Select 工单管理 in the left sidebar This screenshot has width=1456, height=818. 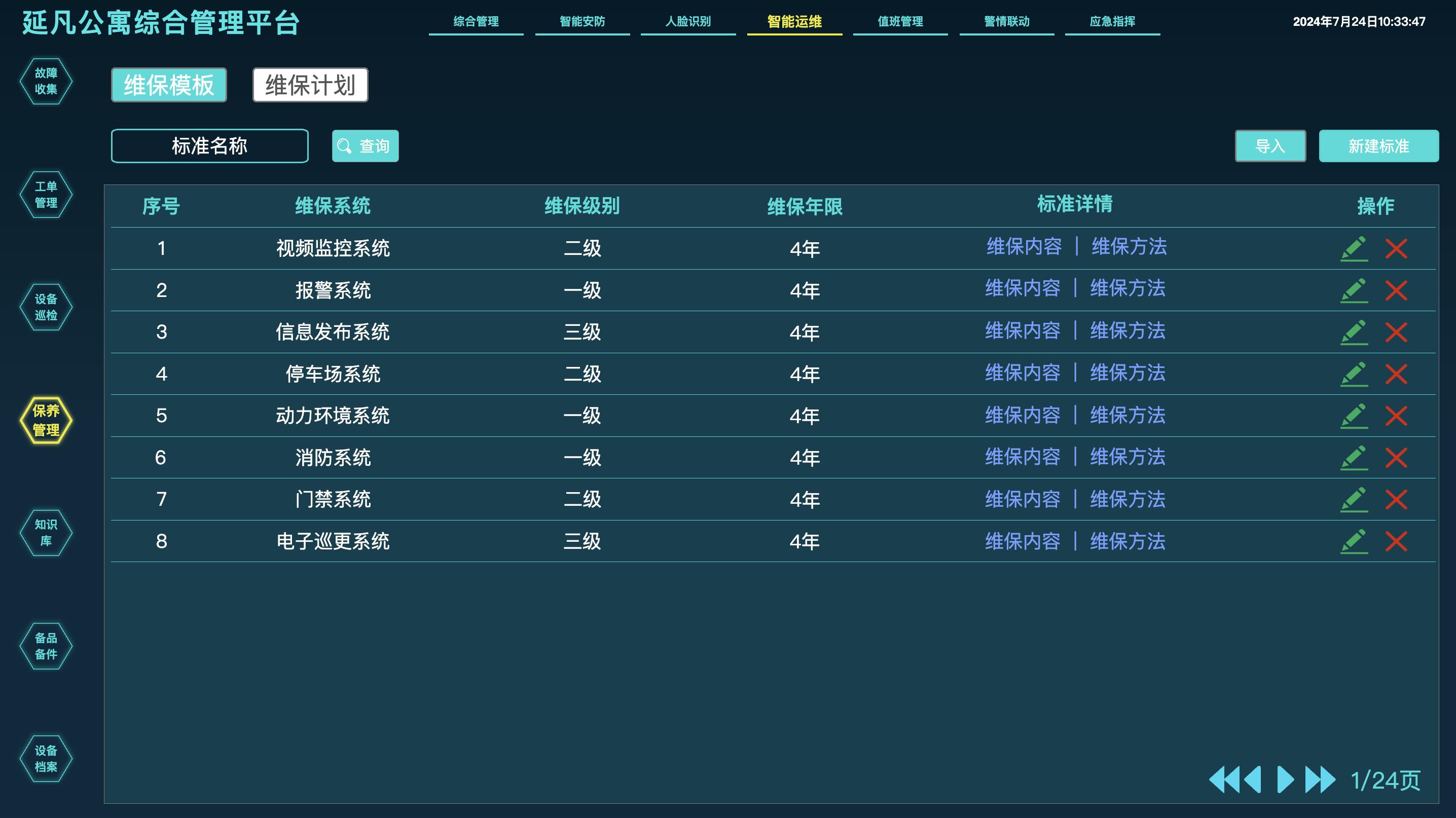(46, 194)
